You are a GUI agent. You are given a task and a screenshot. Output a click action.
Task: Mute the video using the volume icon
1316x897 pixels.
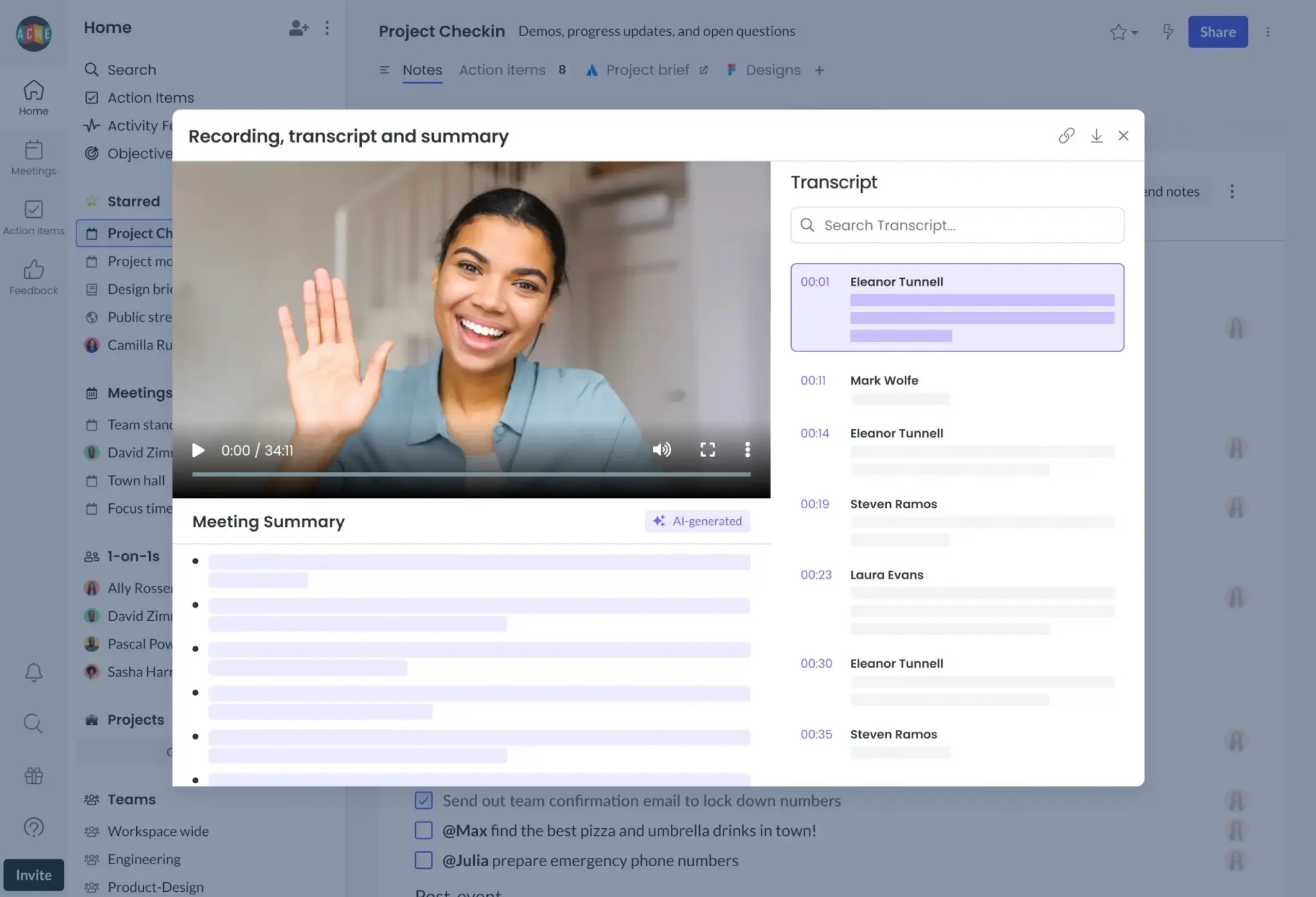pyautogui.click(x=661, y=450)
